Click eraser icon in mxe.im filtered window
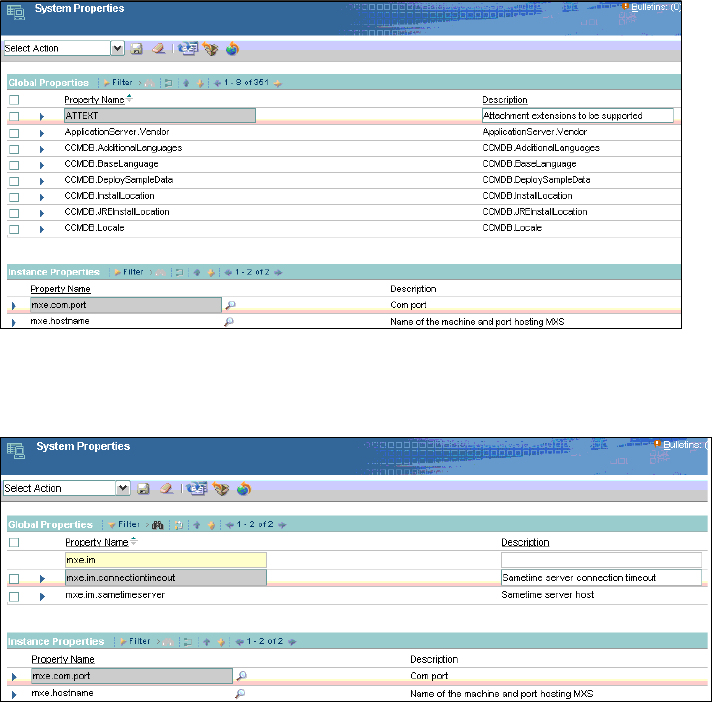Screen dimensions: 712x702 167,489
